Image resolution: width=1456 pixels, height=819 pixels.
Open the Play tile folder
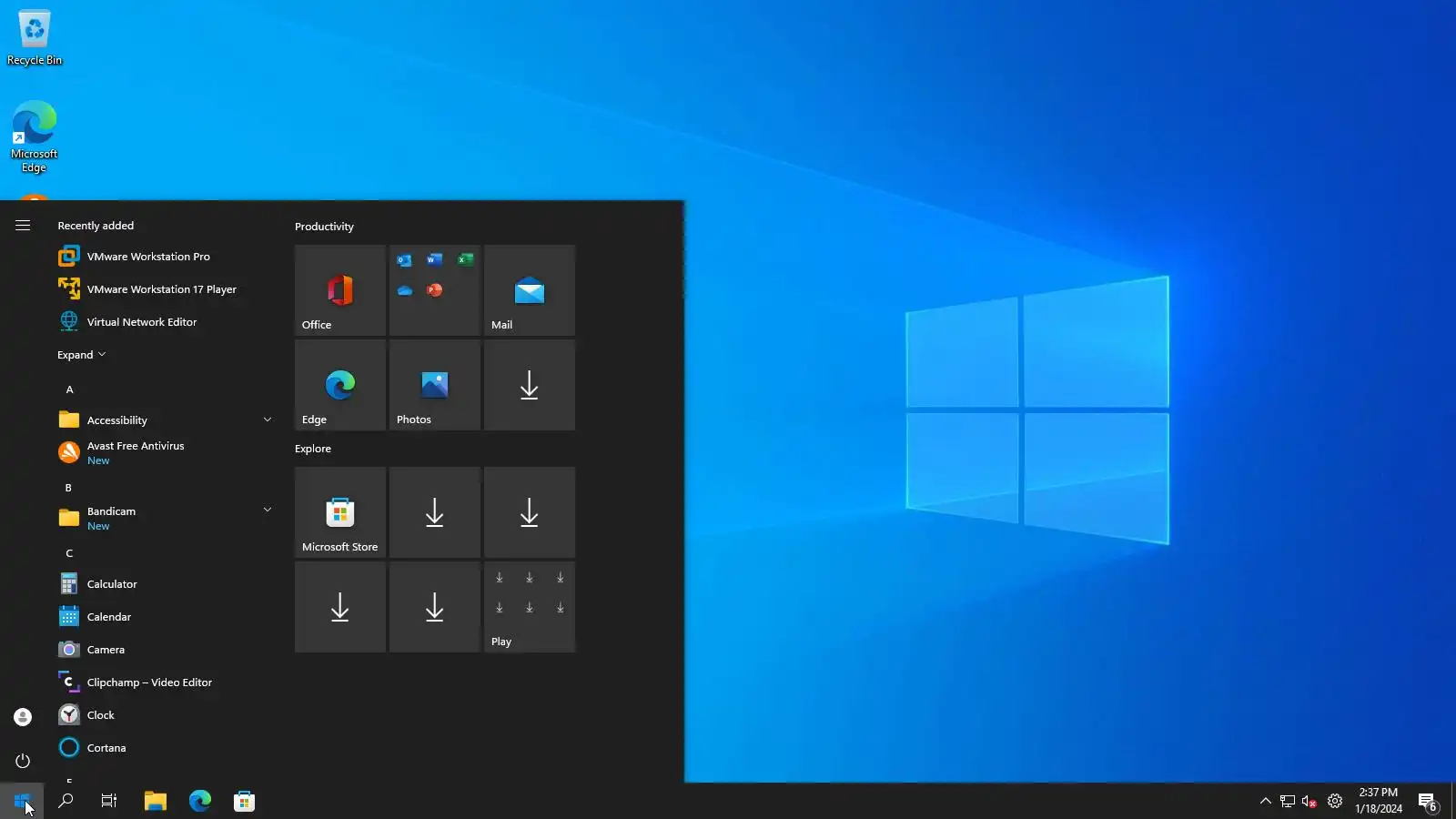(x=530, y=607)
